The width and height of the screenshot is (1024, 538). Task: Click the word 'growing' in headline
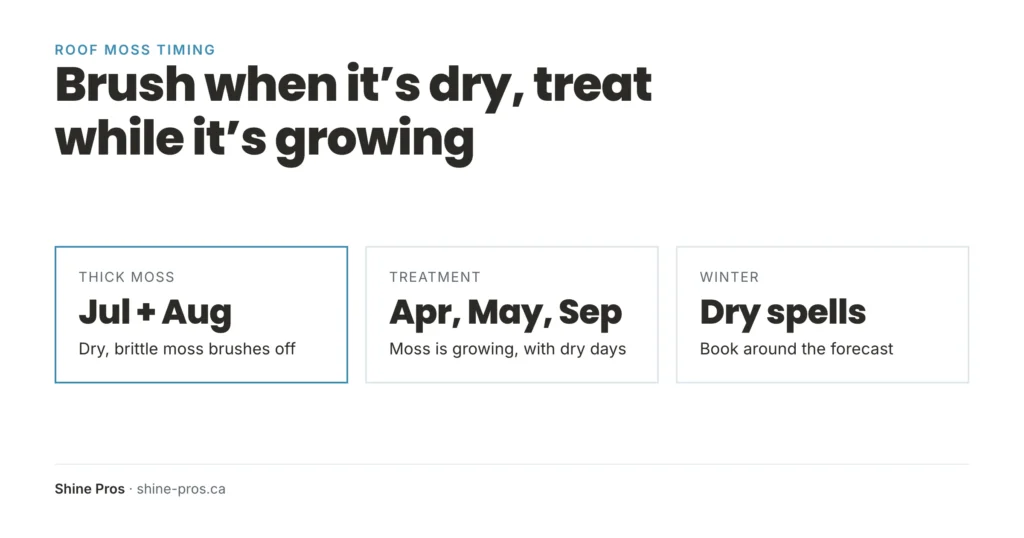pos(374,141)
